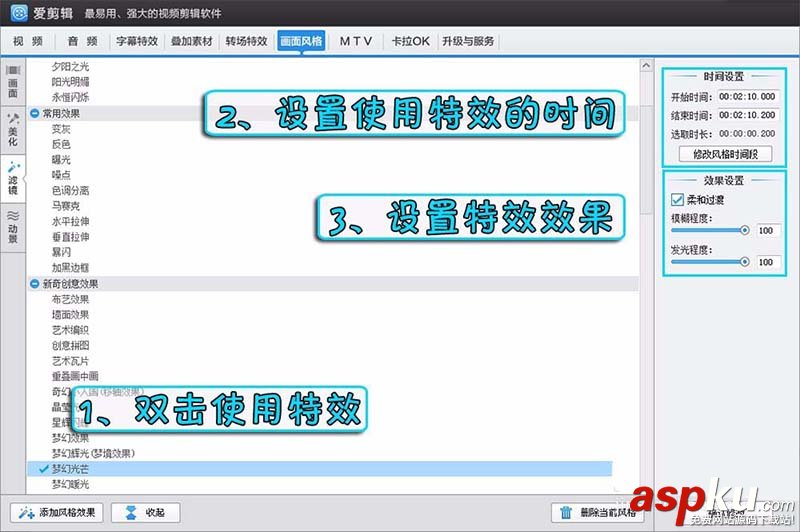Image resolution: width=800 pixels, height=532 pixels.
Task: Select 艺术编织 effect
Action: 70,330
